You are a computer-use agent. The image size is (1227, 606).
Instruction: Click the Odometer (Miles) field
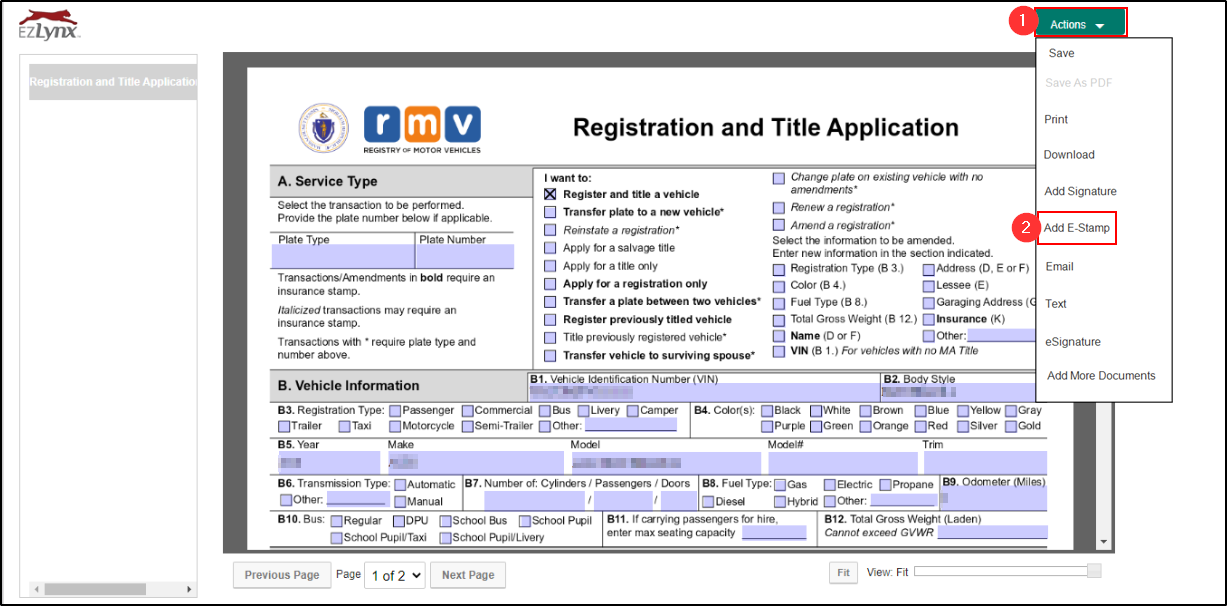pos(993,499)
